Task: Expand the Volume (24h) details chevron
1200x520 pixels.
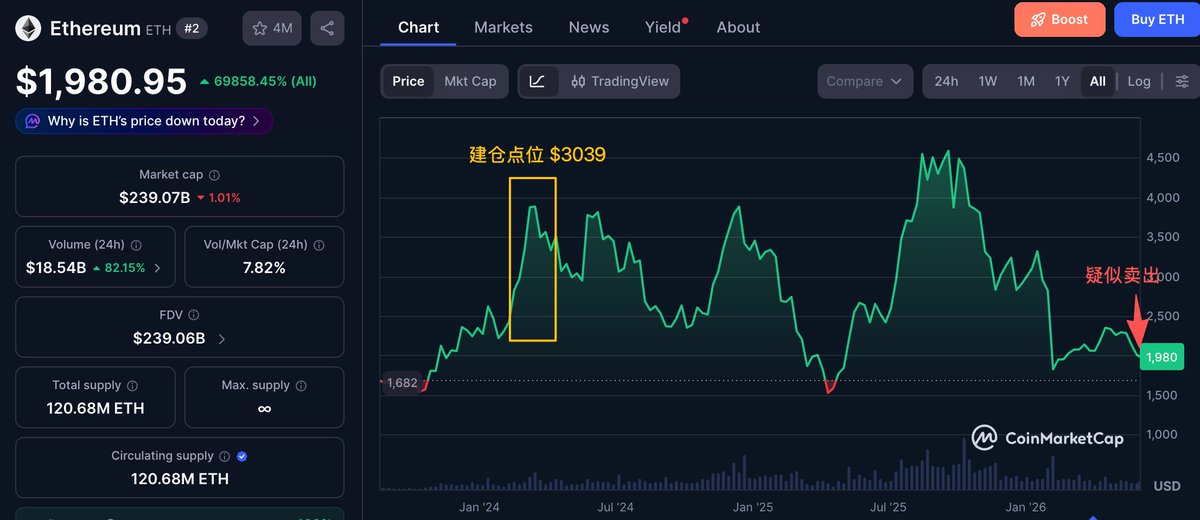Action: (157, 268)
